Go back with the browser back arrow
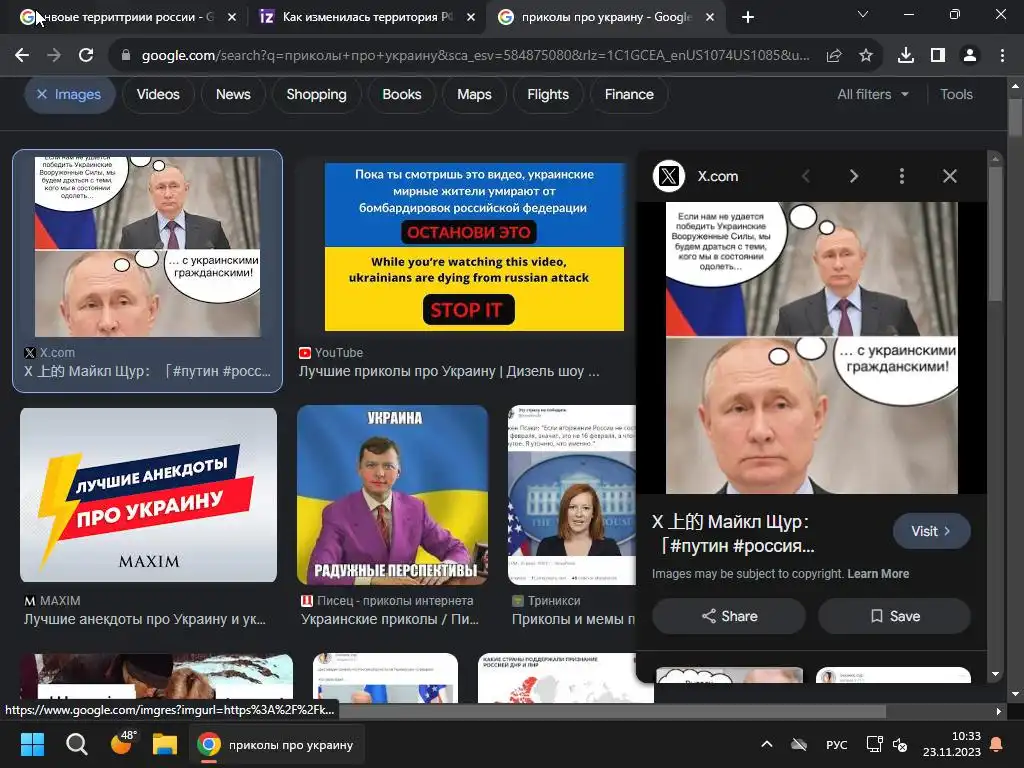Viewport: 1024px width, 768px height. tap(22, 56)
